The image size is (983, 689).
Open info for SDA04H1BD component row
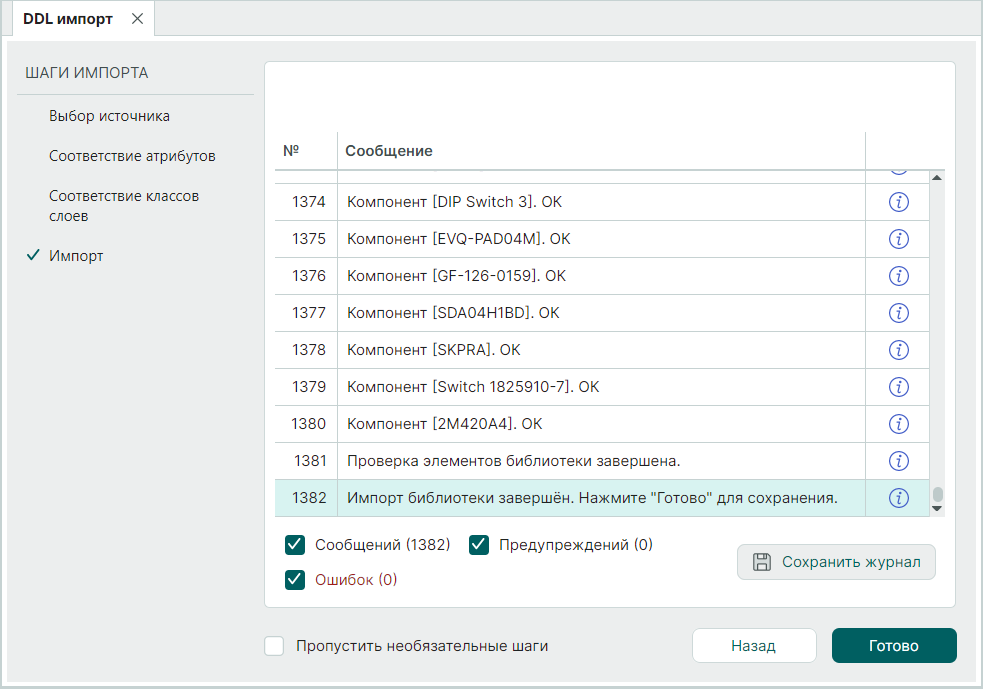(898, 313)
